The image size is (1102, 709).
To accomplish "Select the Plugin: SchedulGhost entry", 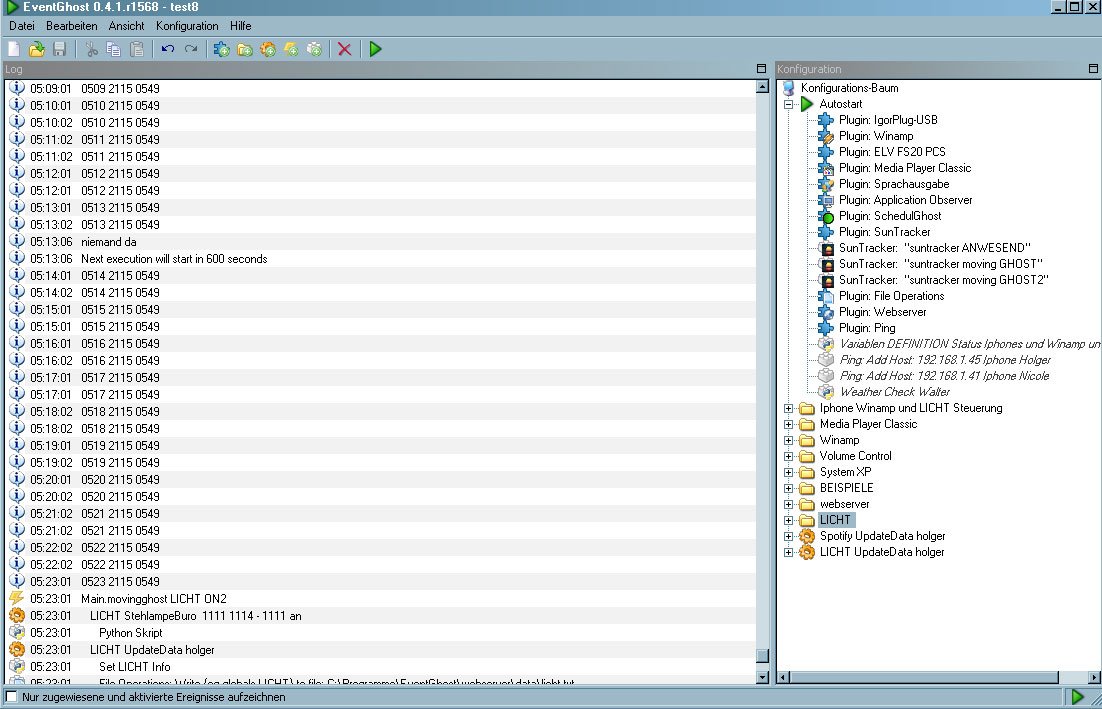I will [890, 216].
